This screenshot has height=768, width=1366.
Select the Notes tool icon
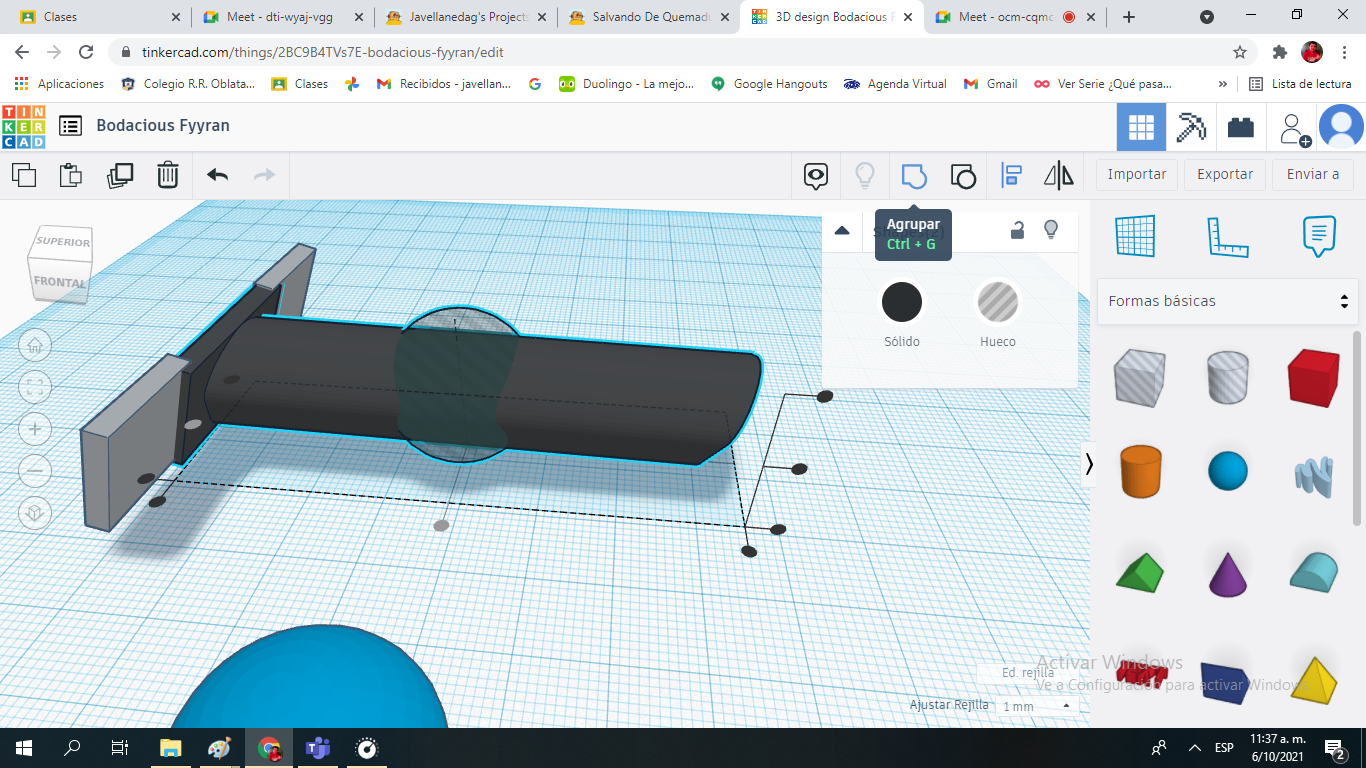tap(1319, 237)
